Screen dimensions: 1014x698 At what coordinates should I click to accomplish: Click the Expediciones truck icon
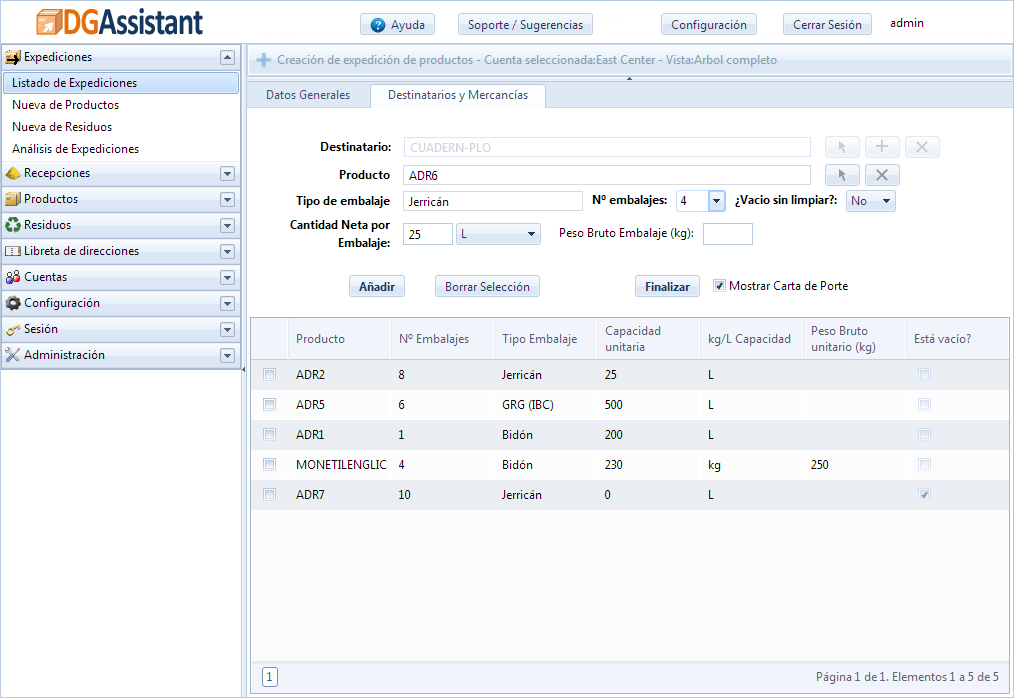(13, 58)
